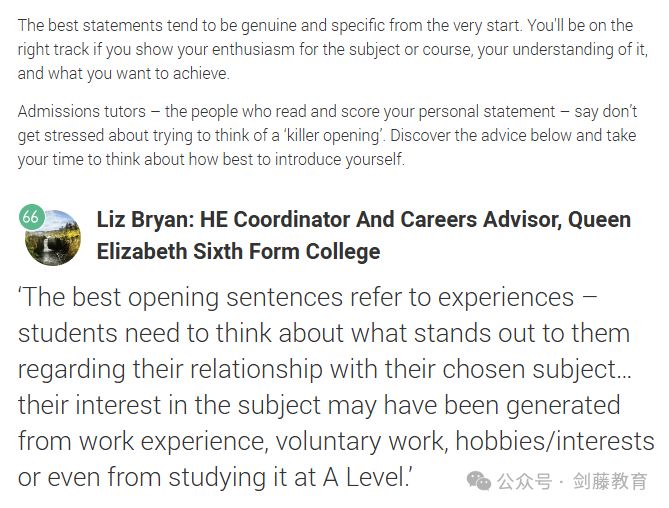Click 'work experience' in the quote
Viewport: 669px width, 508px height.
pos(173,441)
